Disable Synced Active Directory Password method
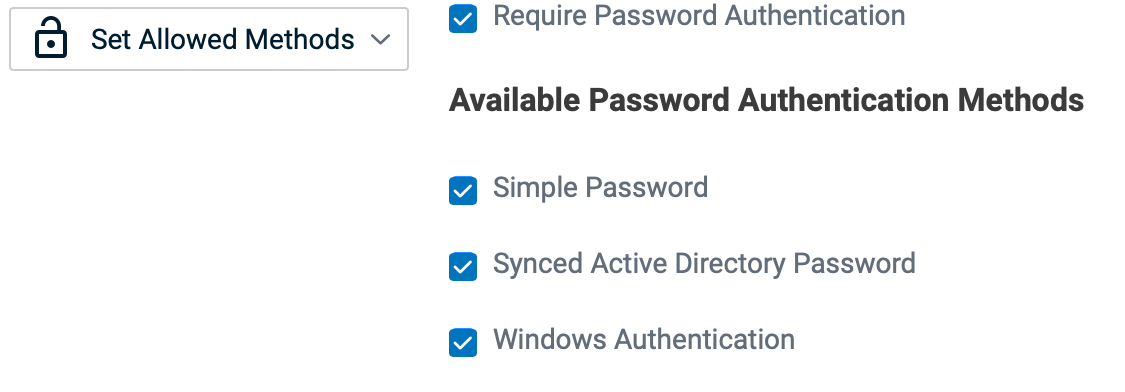 click(463, 266)
